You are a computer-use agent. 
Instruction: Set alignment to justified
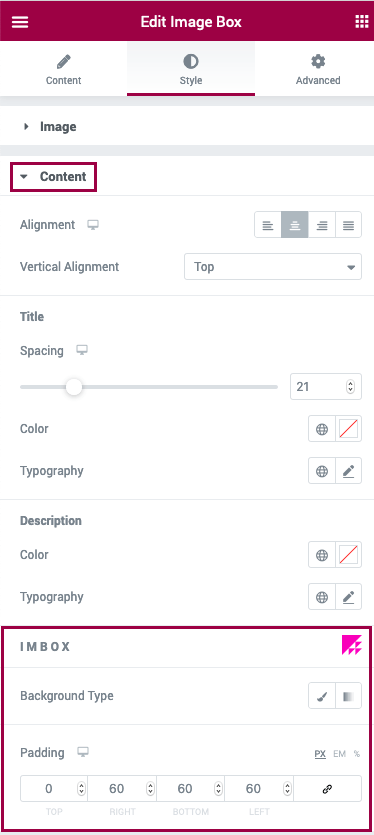348,225
